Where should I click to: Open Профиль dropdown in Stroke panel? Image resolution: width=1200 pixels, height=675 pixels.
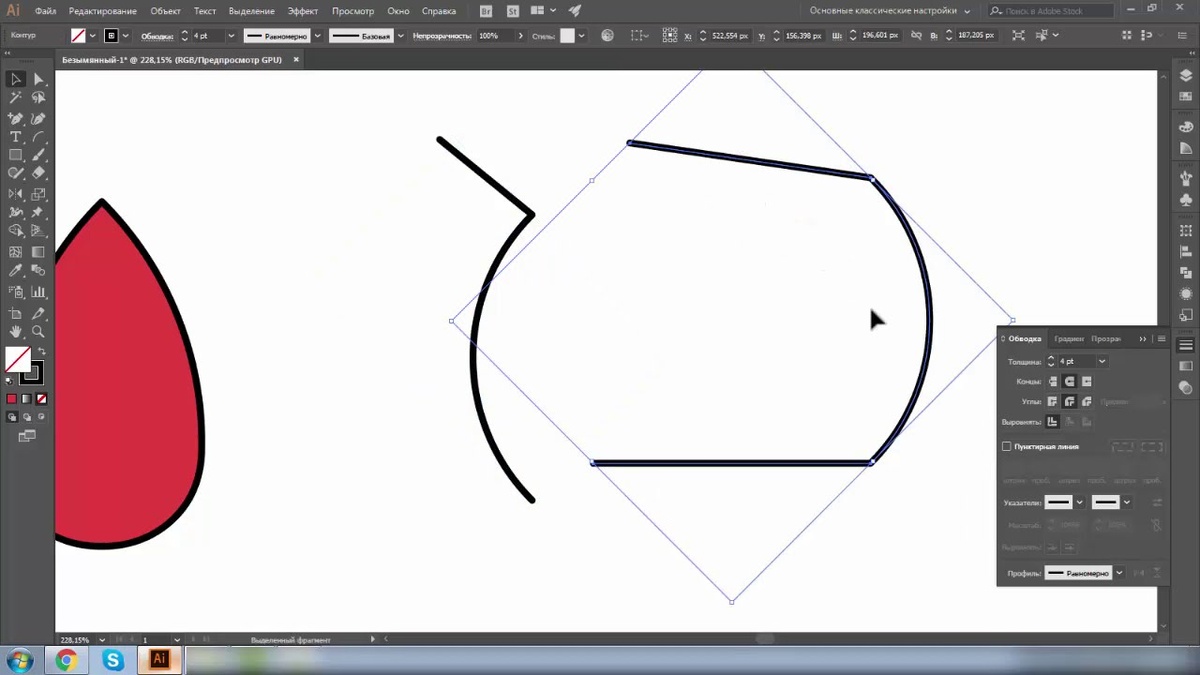[1119, 573]
